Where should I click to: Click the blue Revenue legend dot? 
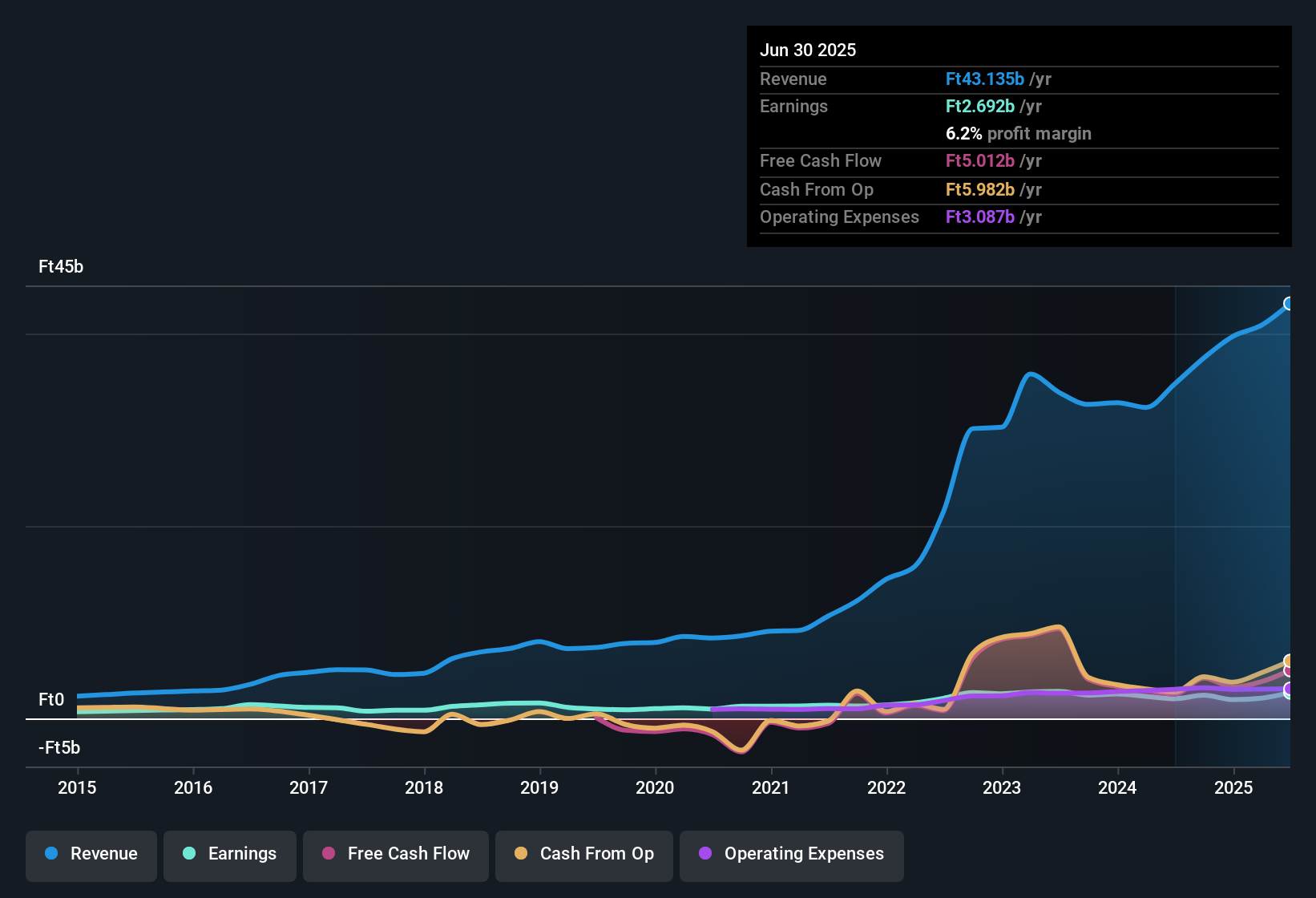tap(51, 854)
